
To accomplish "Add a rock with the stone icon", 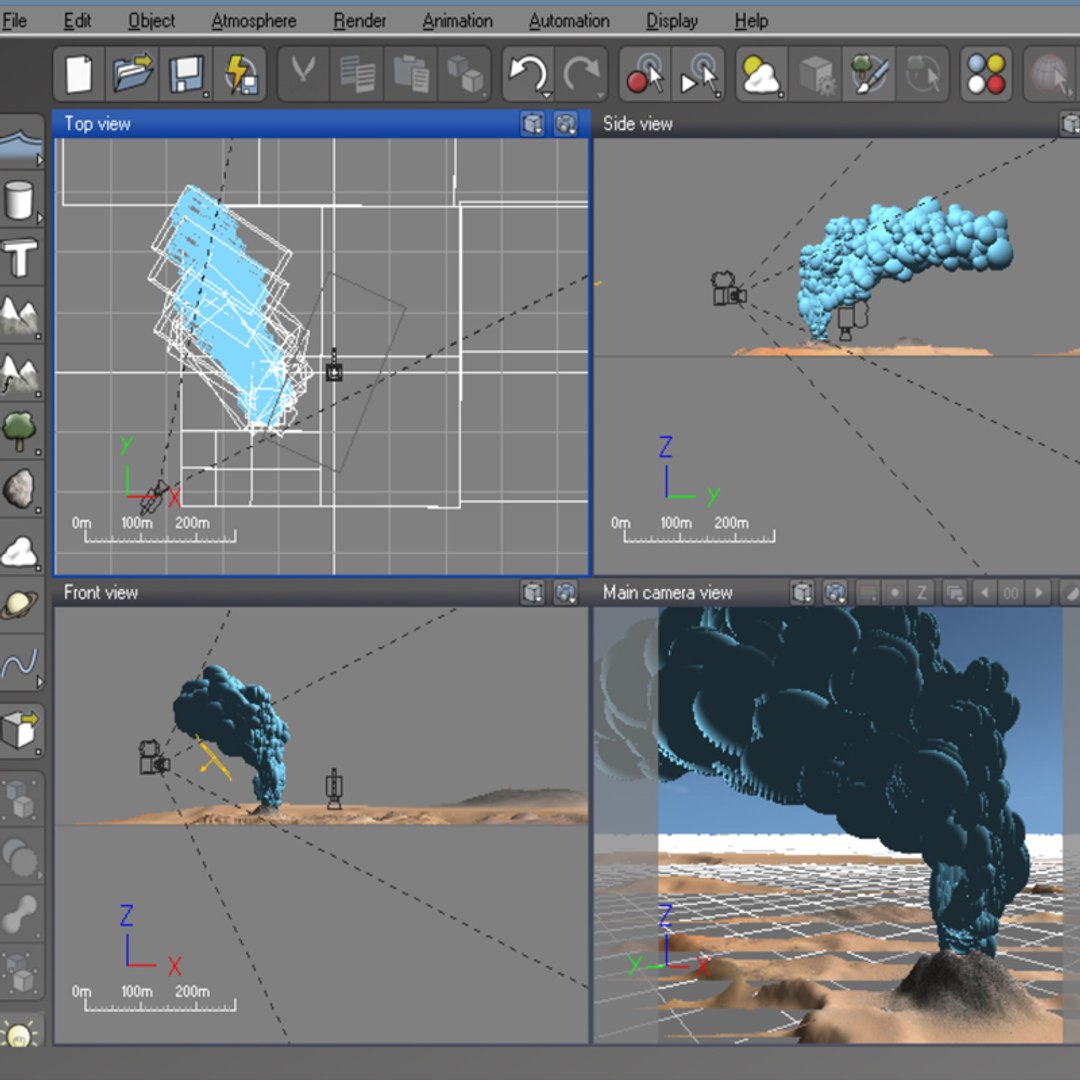I will point(21,490).
